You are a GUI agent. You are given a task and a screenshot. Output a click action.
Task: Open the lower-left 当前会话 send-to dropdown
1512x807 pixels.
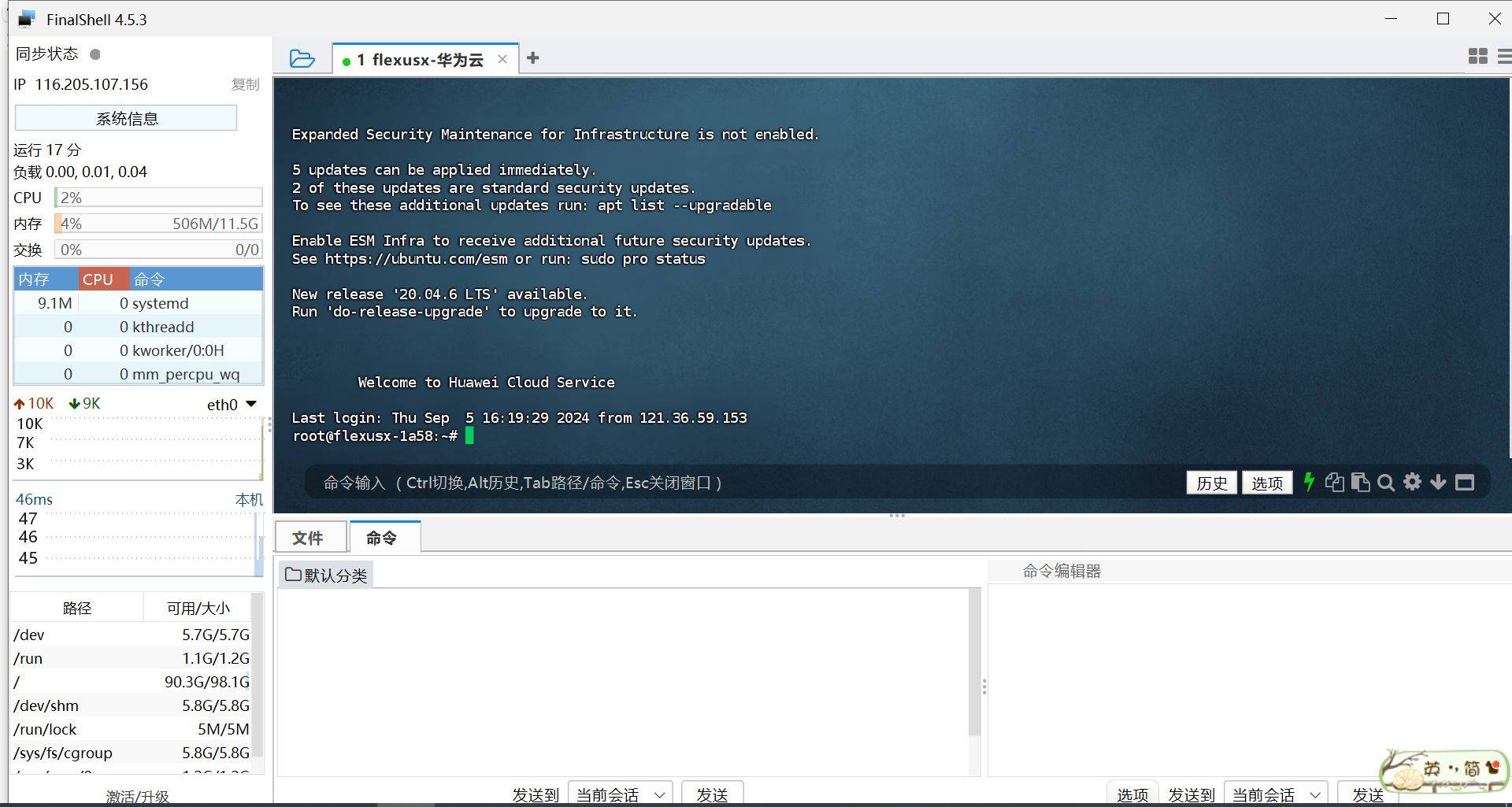pyautogui.click(x=620, y=794)
